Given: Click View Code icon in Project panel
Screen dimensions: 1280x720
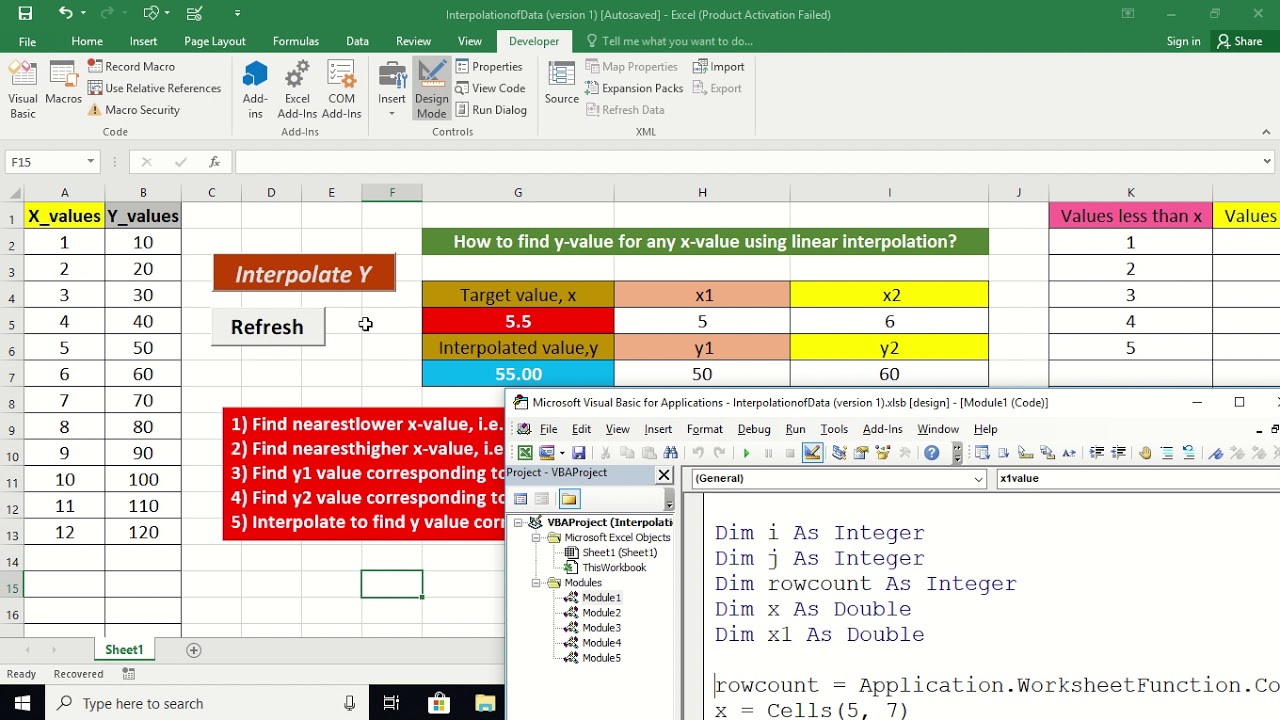Looking at the screenshot, I should 521,499.
